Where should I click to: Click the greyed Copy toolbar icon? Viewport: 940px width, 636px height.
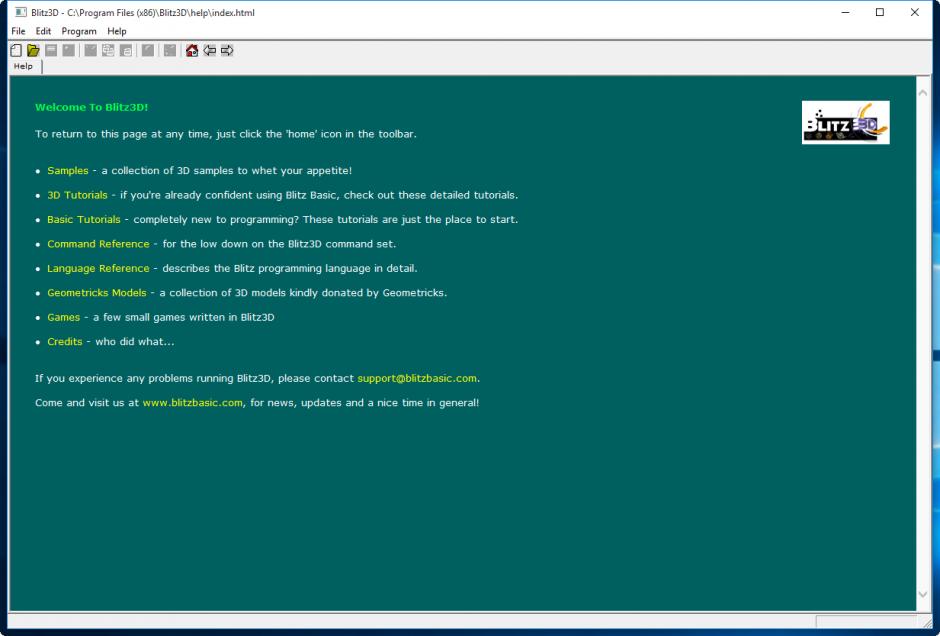pyautogui.click(x=108, y=50)
